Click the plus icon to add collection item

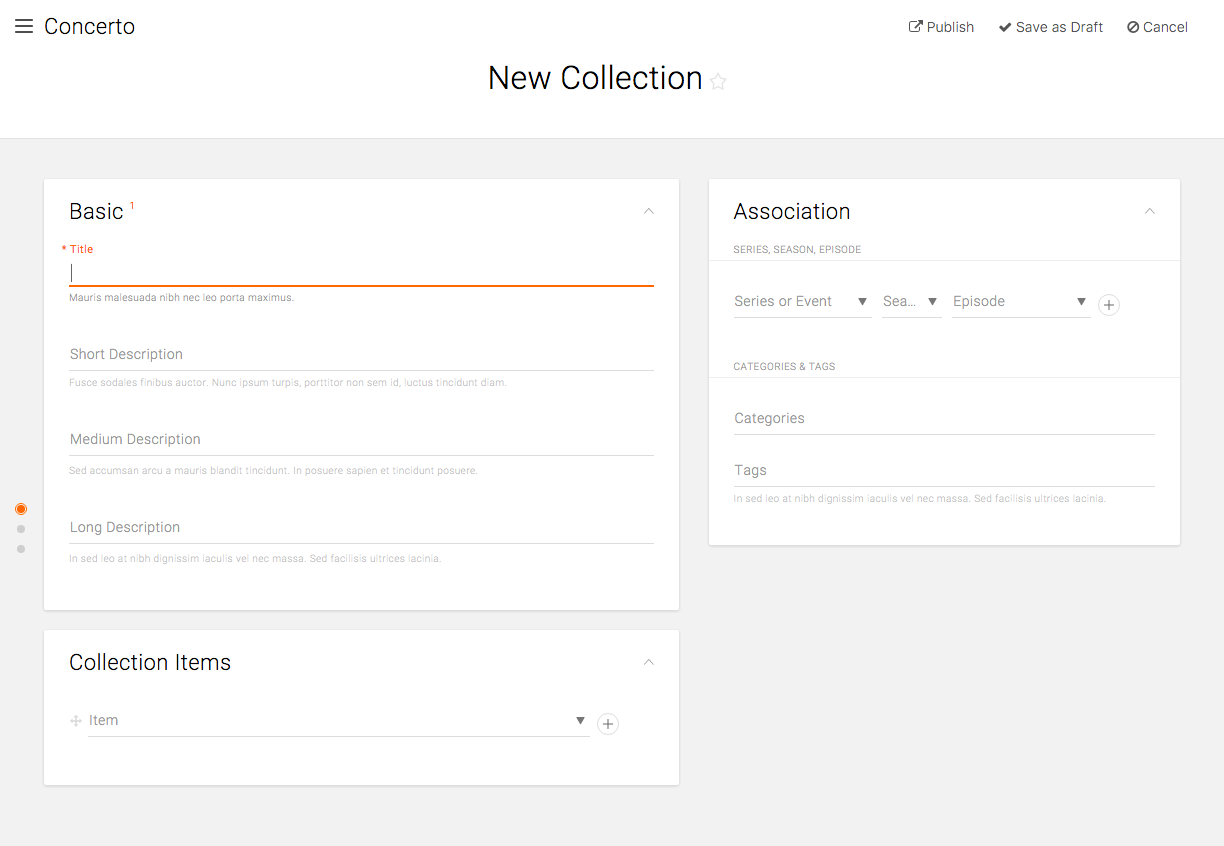[607, 724]
